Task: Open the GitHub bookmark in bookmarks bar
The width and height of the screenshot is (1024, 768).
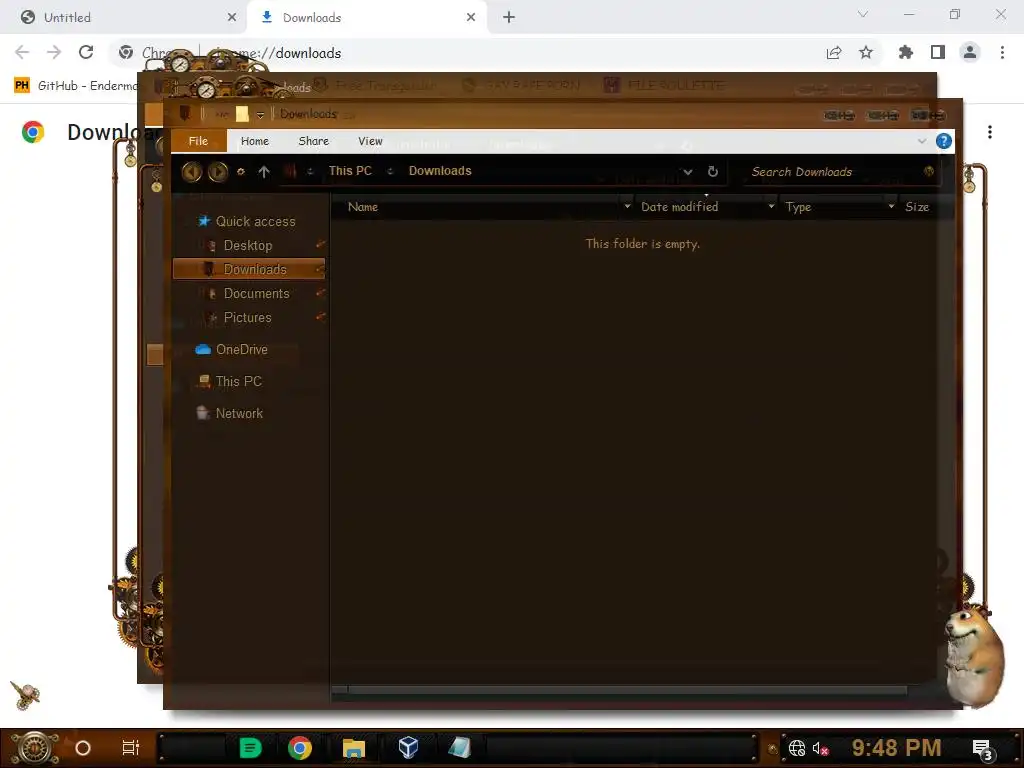Action: (75, 86)
